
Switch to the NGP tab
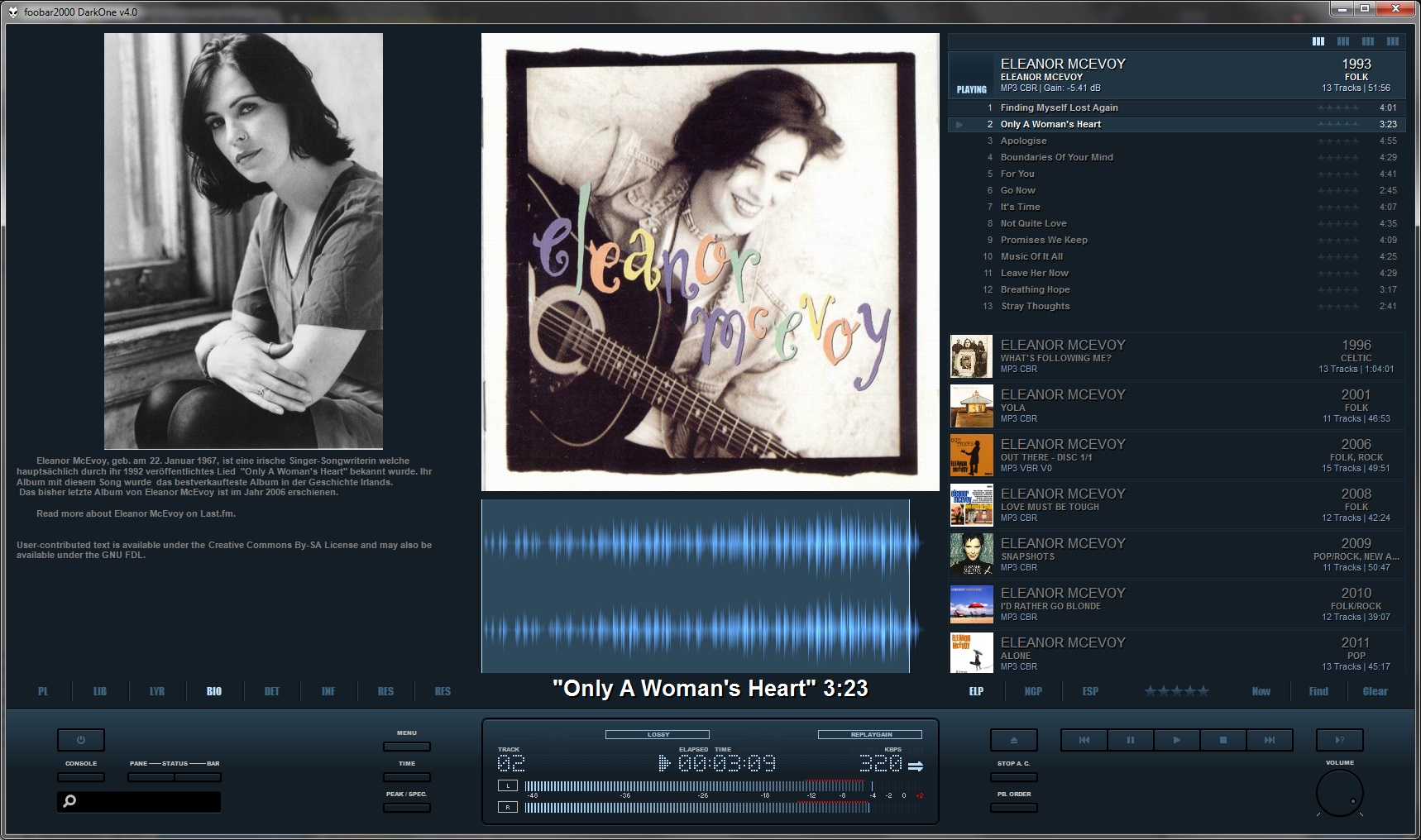(x=1033, y=691)
